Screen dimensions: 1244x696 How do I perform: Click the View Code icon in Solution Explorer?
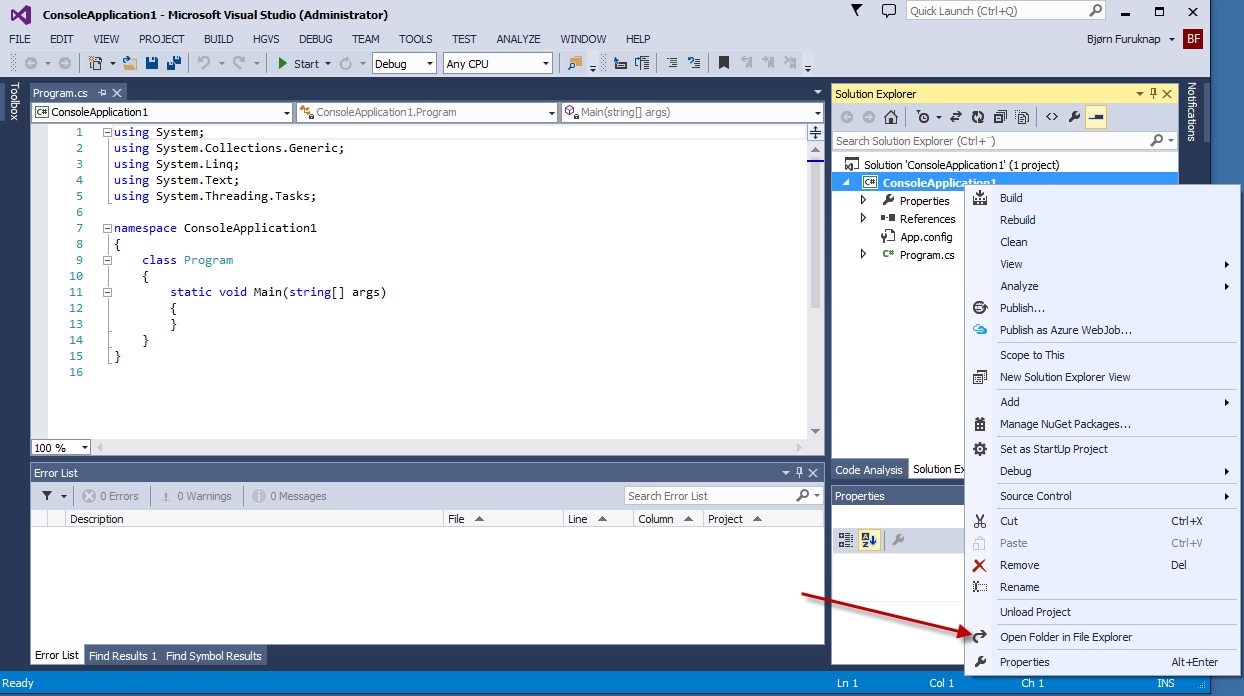click(1052, 117)
